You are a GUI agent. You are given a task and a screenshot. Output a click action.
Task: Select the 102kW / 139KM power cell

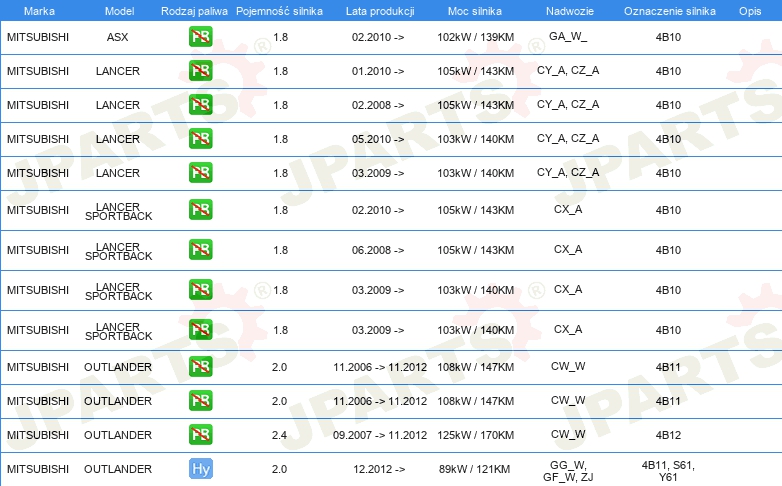476,37
